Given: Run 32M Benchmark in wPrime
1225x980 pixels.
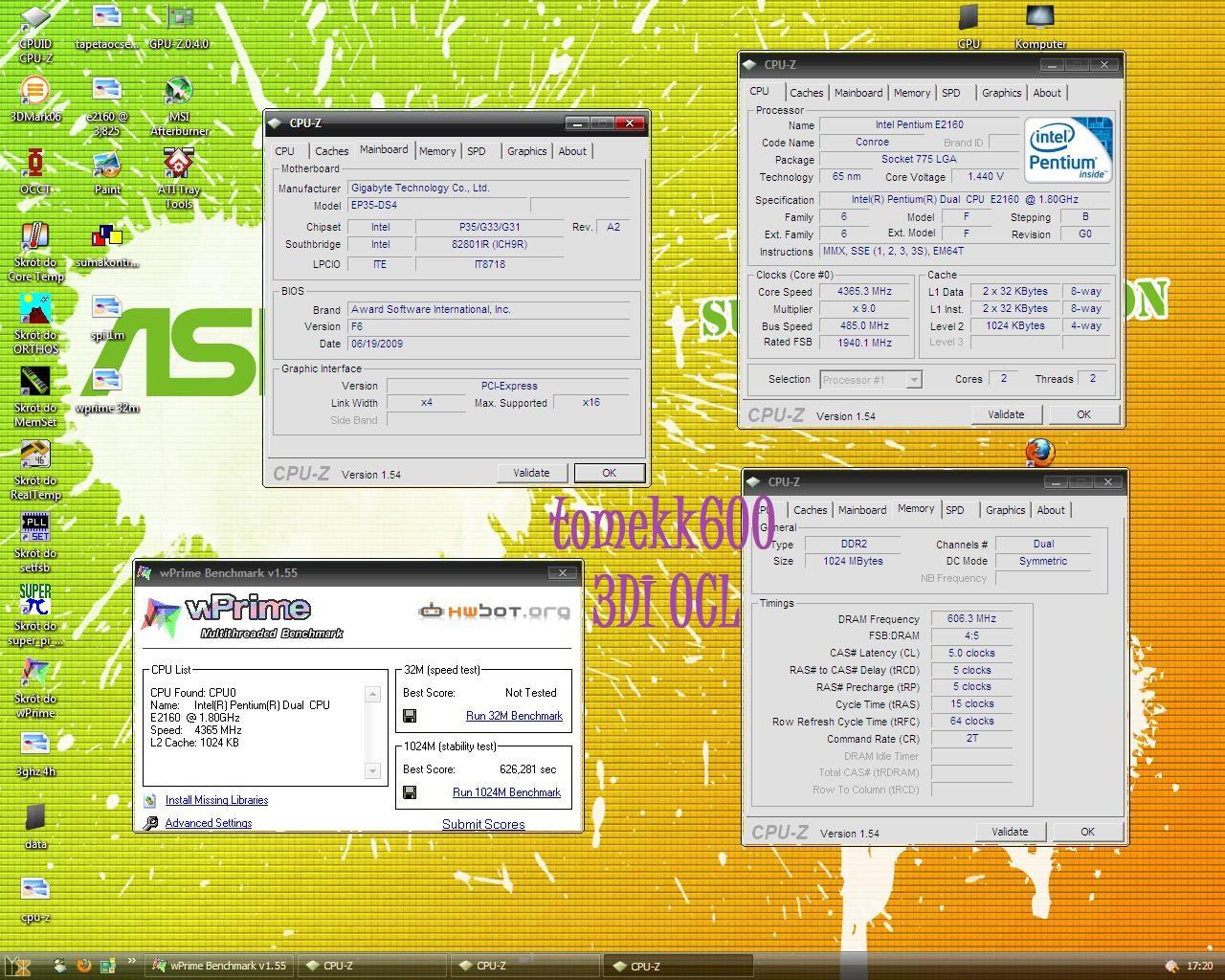Looking at the screenshot, I should pos(514,716).
